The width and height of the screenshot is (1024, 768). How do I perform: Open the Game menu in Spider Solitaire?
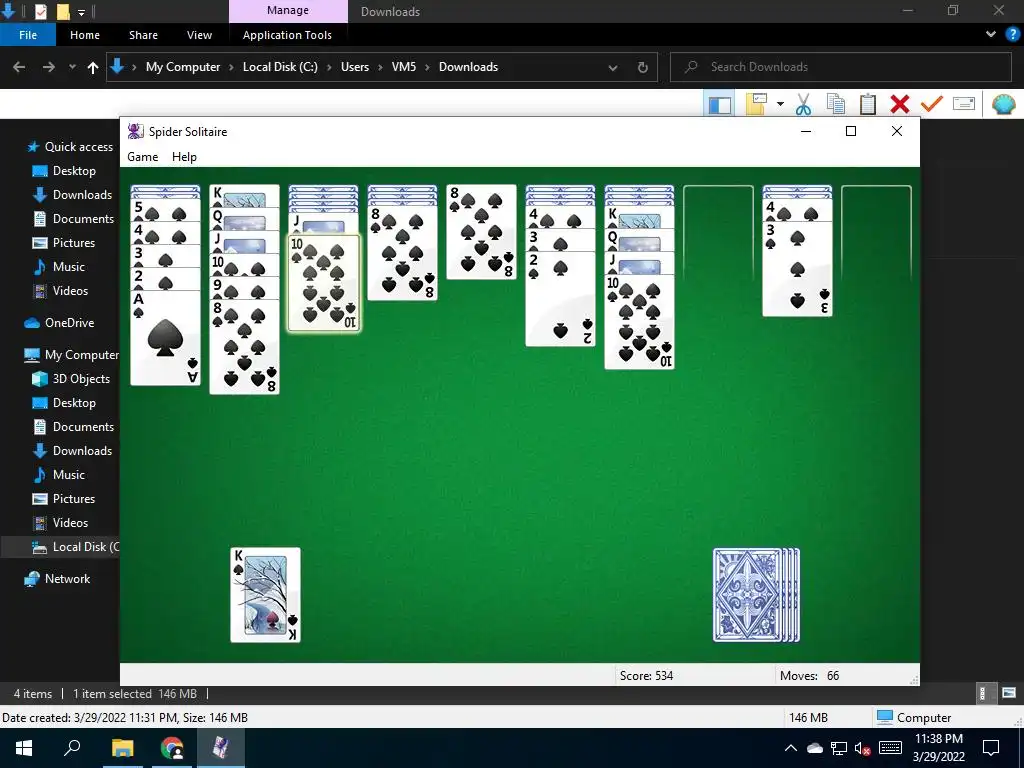point(142,157)
